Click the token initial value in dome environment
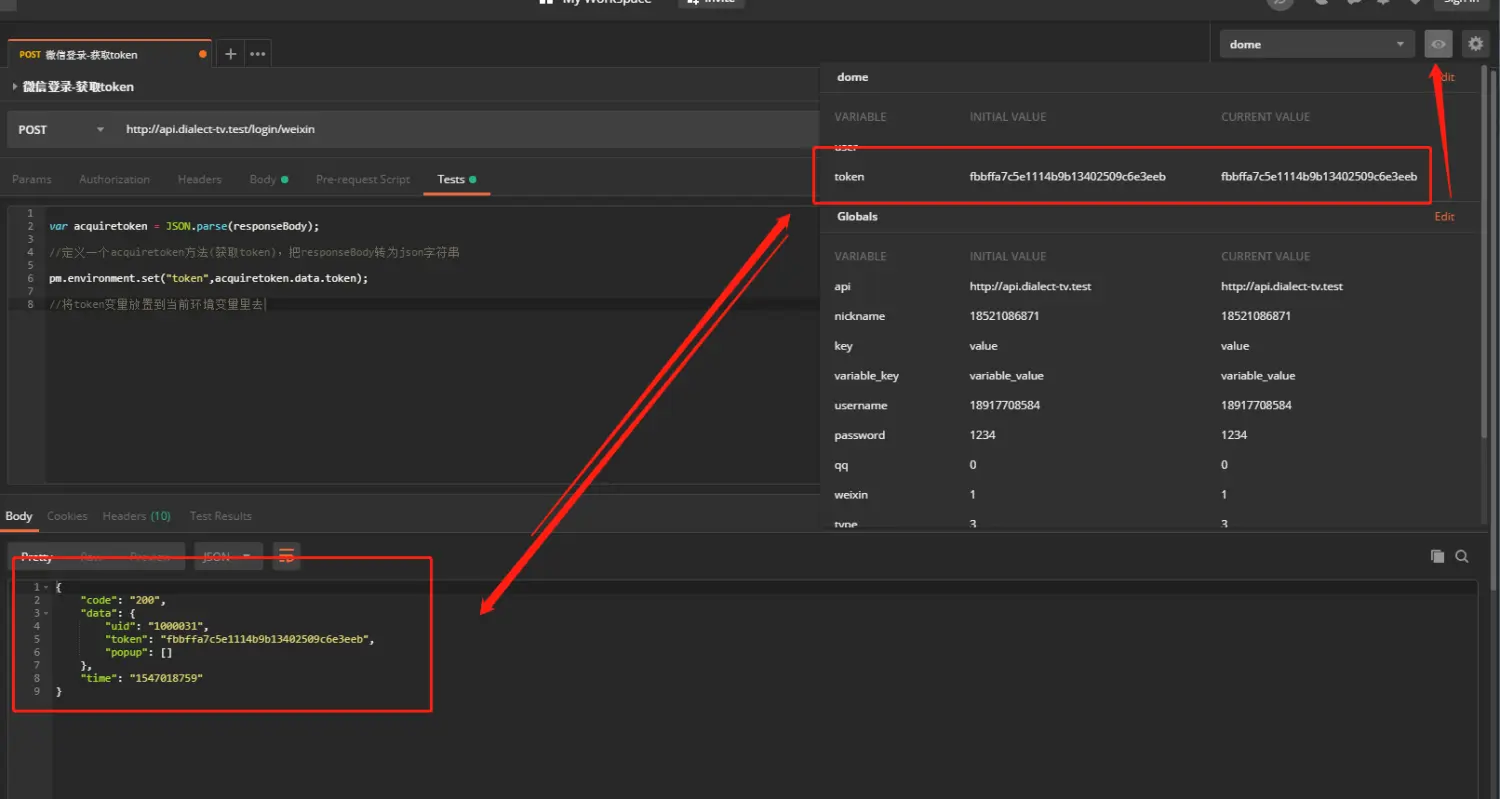Image resolution: width=1500 pixels, height=799 pixels. (x=1067, y=176)
